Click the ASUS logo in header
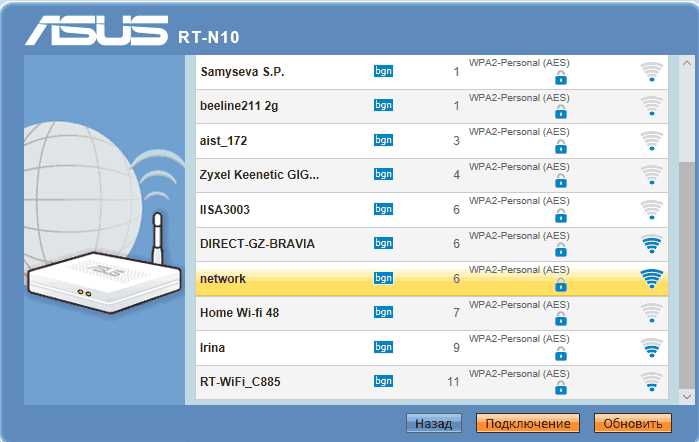The image size is (699, 442). pos(97,31)
